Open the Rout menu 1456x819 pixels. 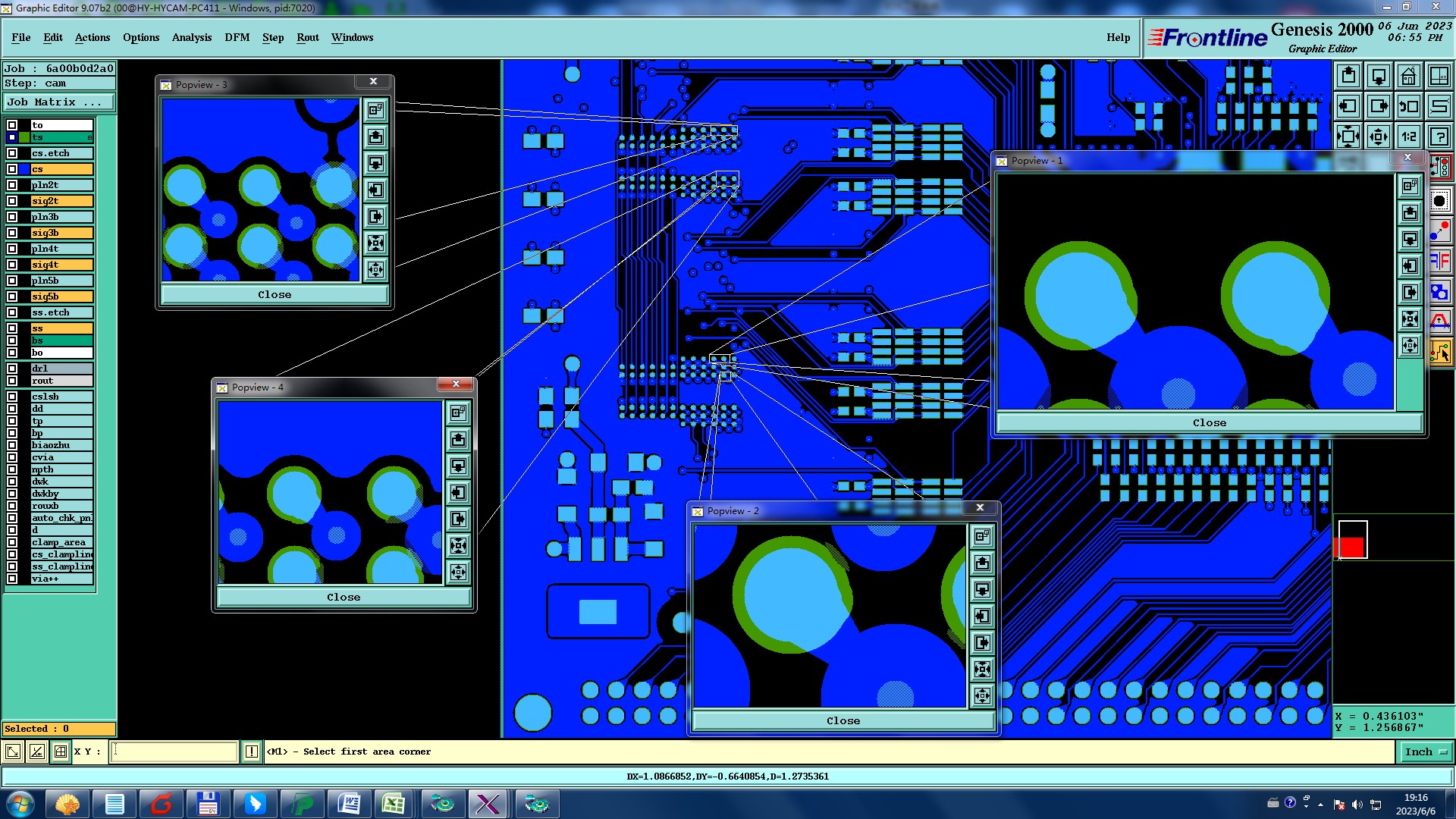[x=308, y=37]
